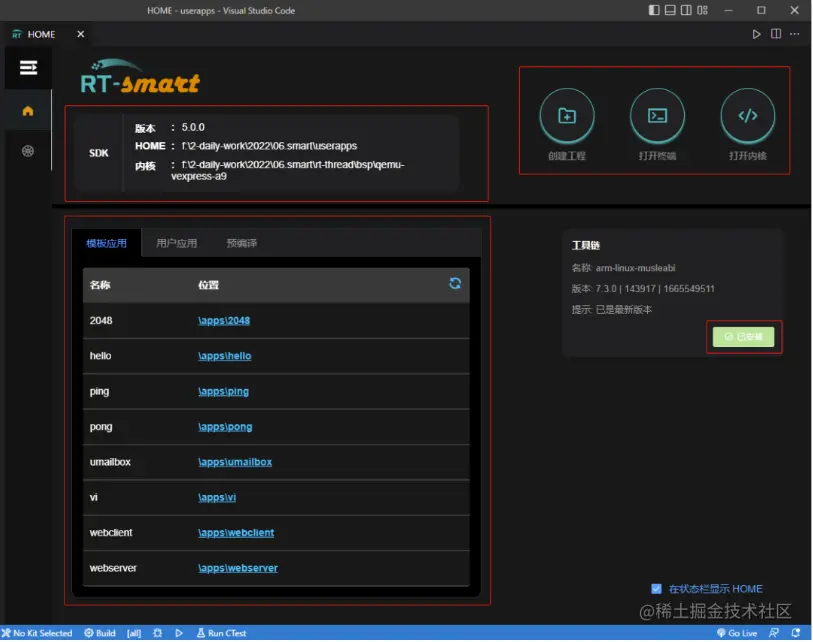Click the launch play icon in status bar
This screenshot has height=642, width=813.
tap(179, 633)
